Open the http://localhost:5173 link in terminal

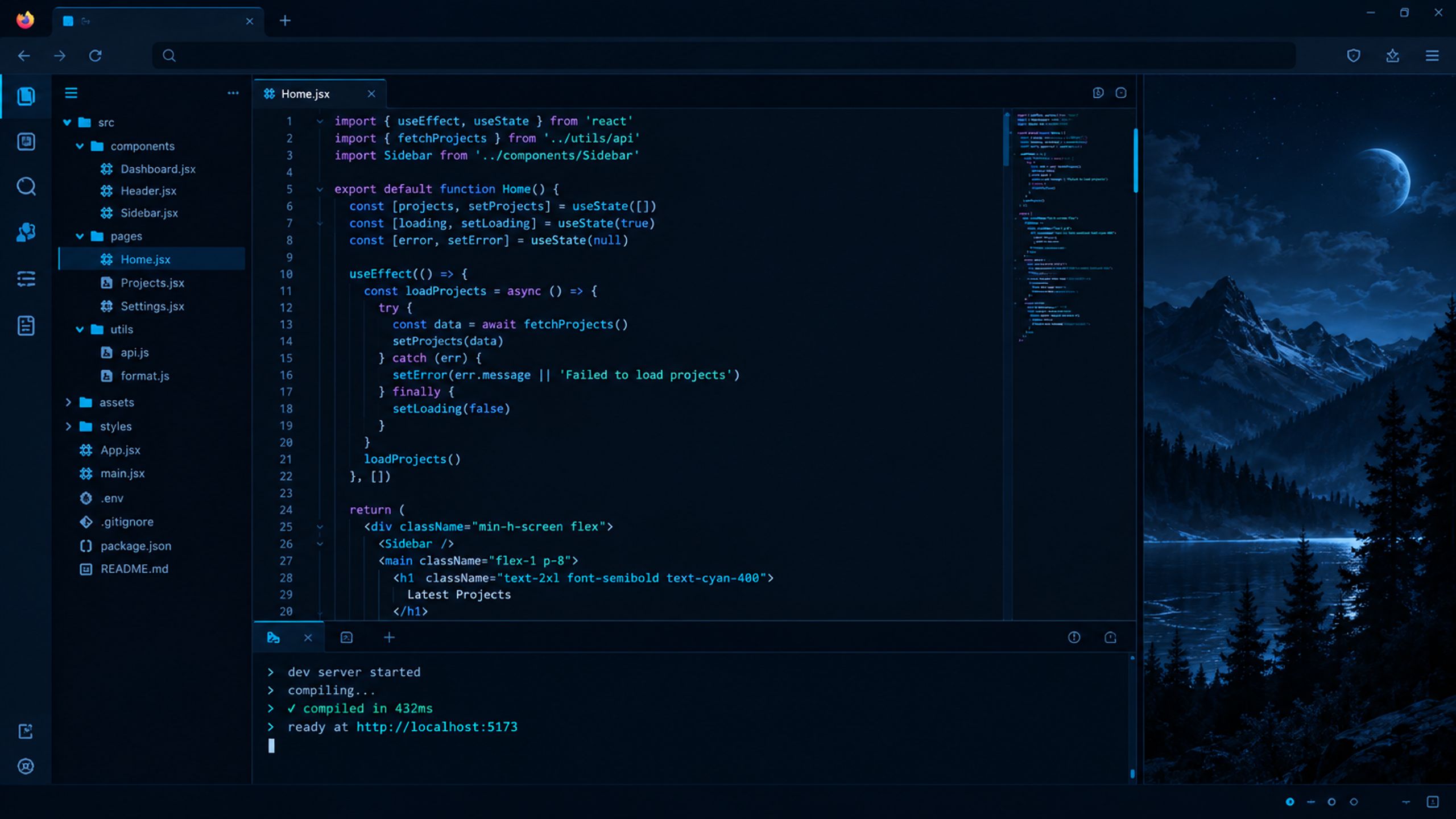pos(437,727)
